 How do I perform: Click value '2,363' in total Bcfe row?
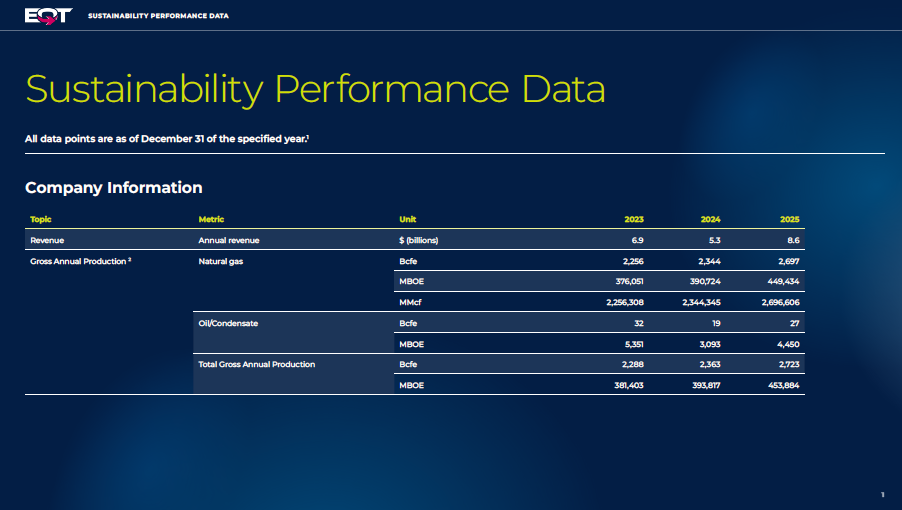point(710,364)
